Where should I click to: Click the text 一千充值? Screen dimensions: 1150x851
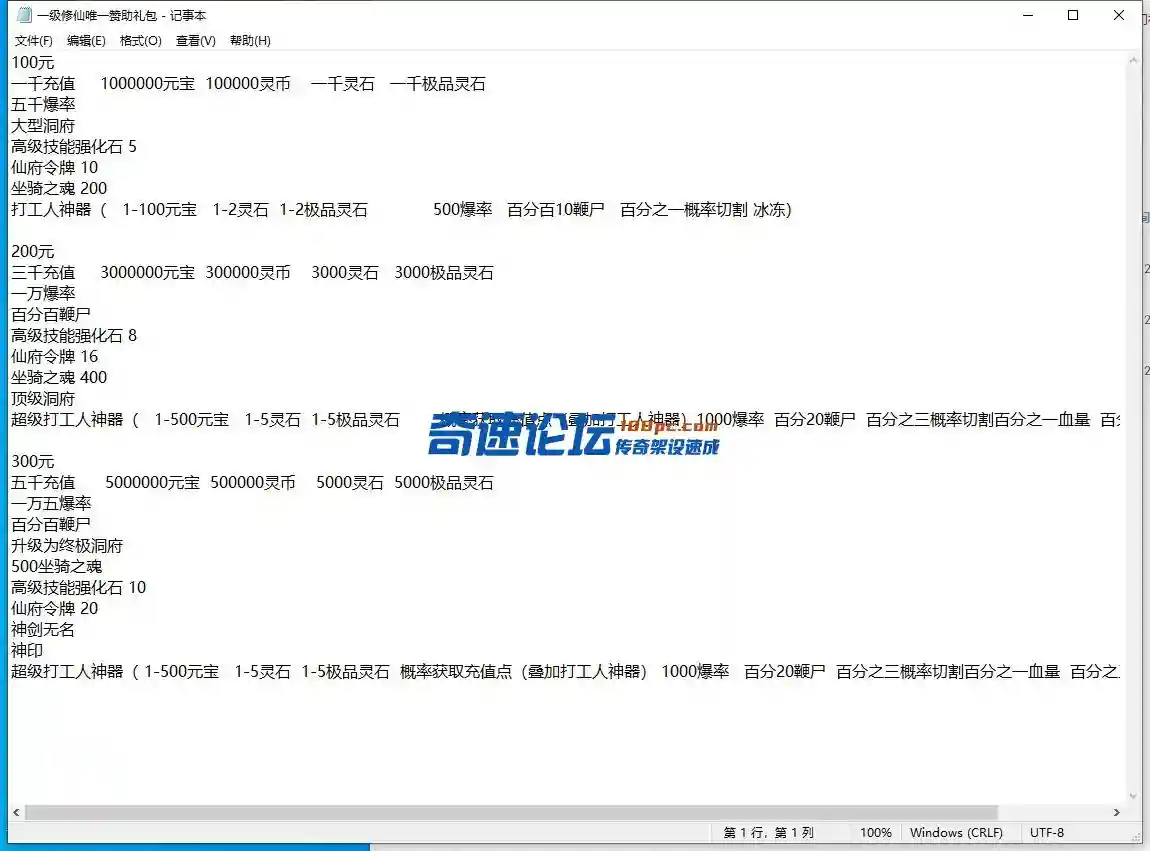(x=43, y=84)
